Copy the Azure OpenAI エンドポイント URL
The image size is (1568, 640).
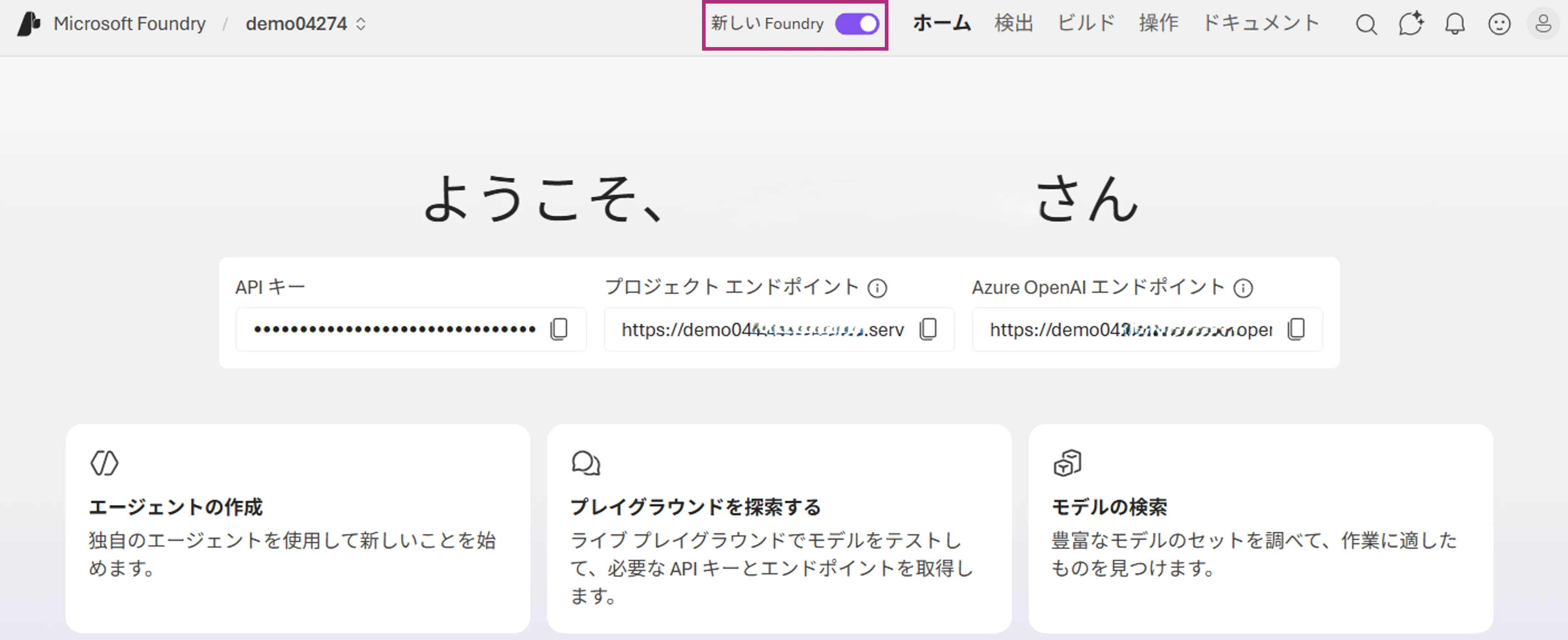click(1296, 329)
